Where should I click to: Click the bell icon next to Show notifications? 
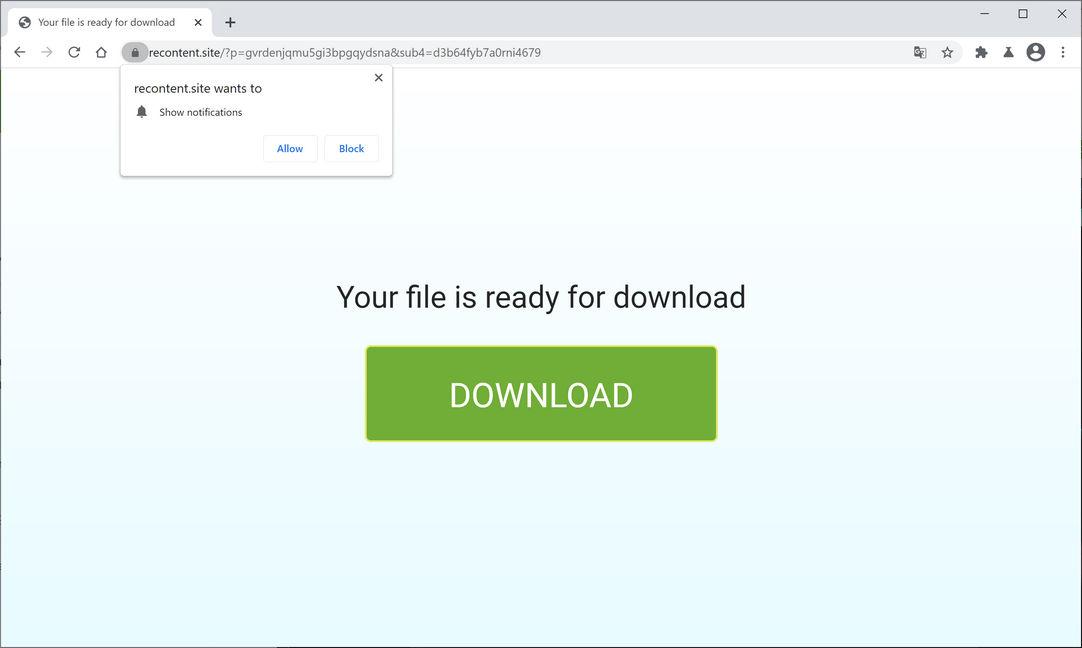141,111
